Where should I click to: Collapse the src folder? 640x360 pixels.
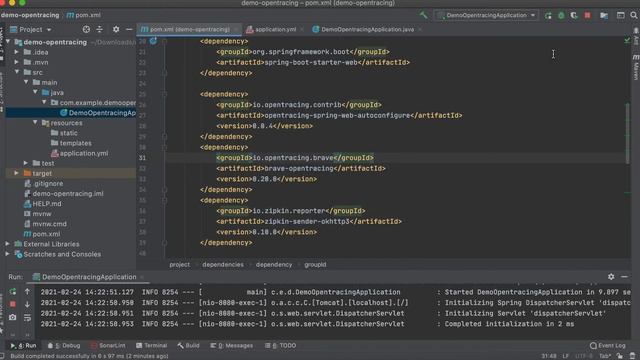pos(17,72)
